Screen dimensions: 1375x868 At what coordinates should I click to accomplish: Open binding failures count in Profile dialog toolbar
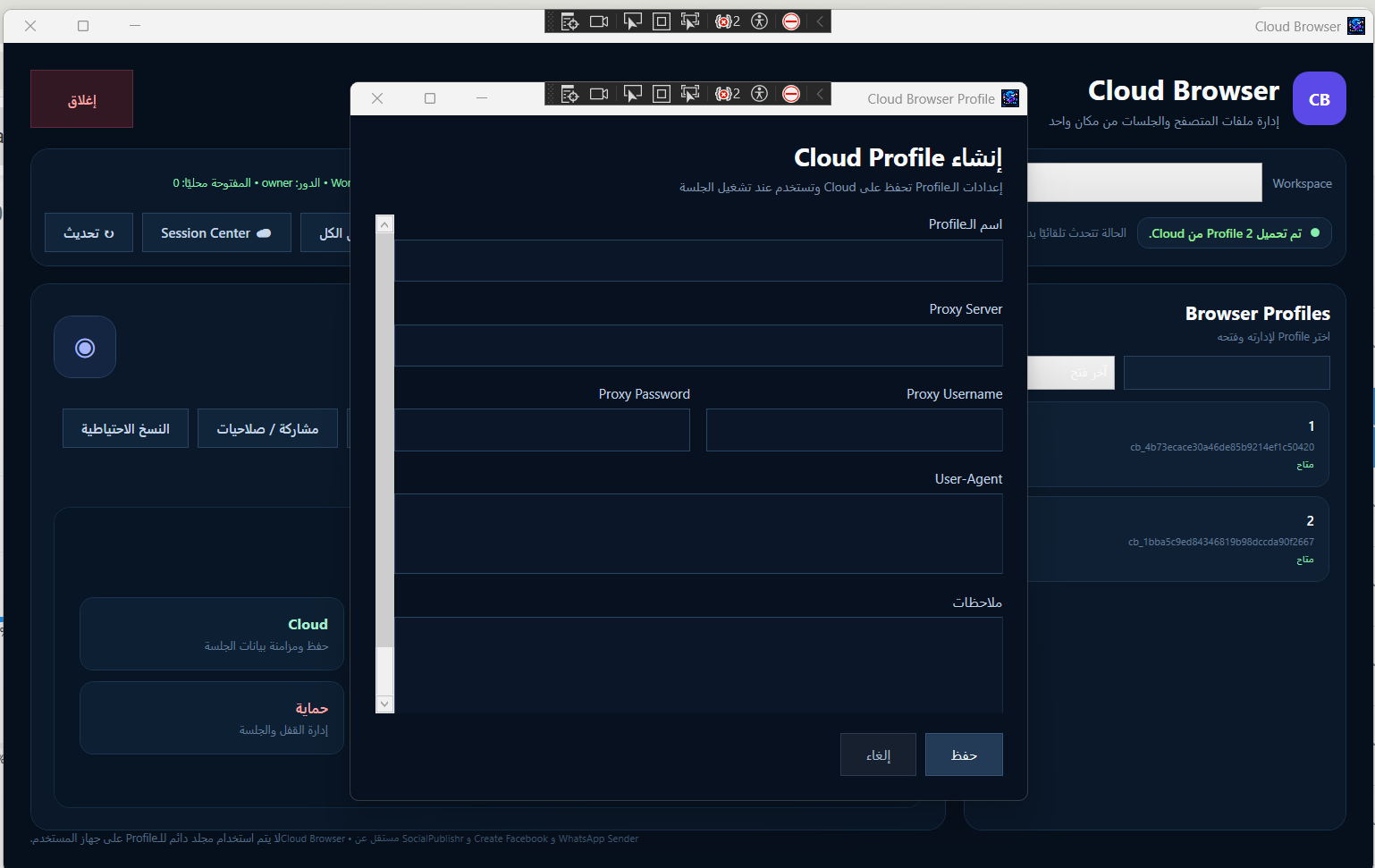(x=728, y=94)
